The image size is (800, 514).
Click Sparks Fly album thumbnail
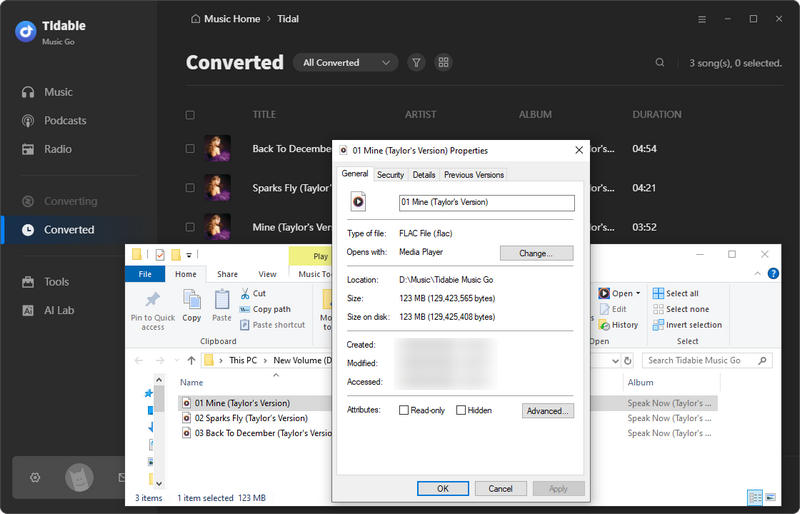pyautogui.click(x=217, y=188)
